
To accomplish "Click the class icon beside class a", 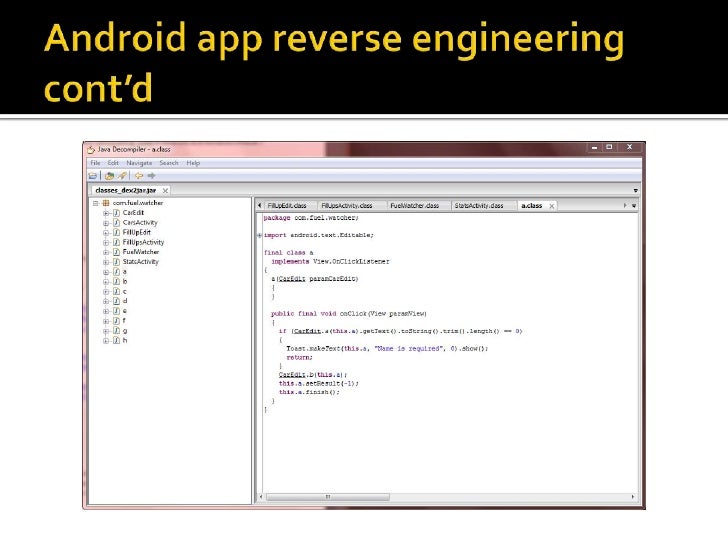I will [x=117, y=272].
